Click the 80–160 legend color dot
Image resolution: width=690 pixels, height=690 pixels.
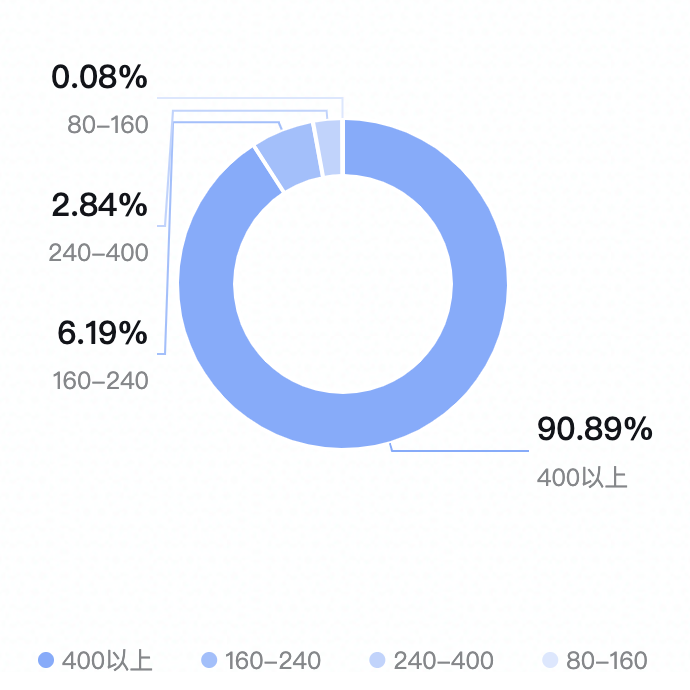(550, 660)
